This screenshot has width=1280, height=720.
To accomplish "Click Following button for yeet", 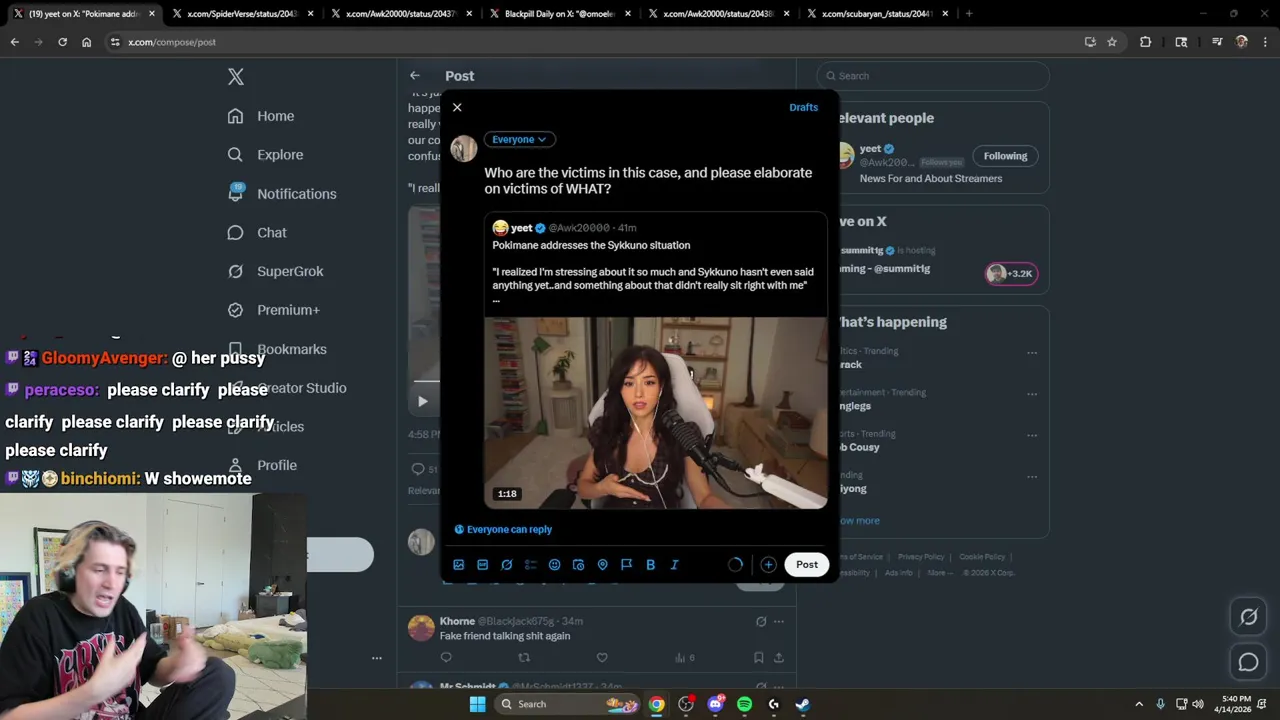I will point(1005,156).
